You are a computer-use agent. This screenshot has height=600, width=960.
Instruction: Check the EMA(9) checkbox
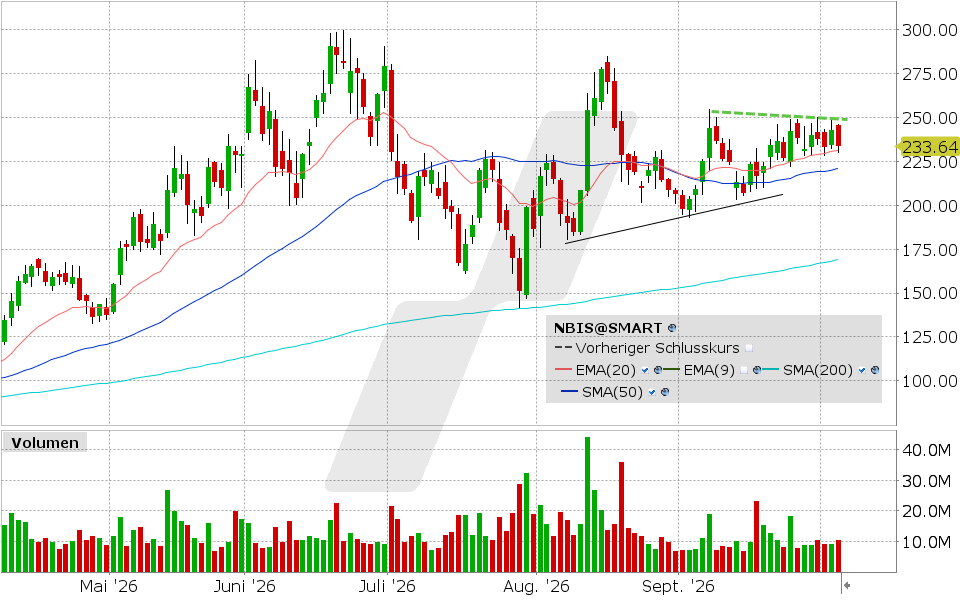coord(744,370)
